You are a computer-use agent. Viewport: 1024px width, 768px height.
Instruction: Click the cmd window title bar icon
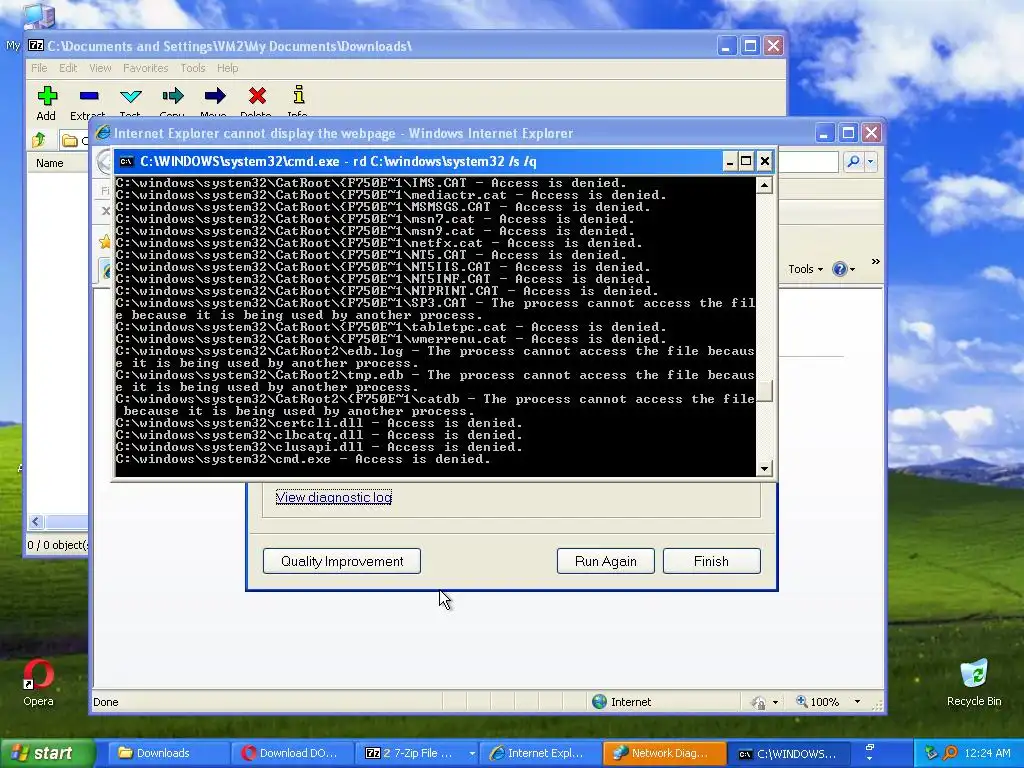pyautogui.click(x=127, y=162)
